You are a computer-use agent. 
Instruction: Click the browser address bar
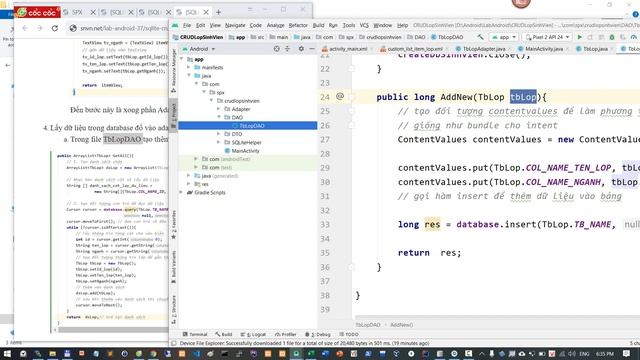pyautogui.click(x=124, y=28)
